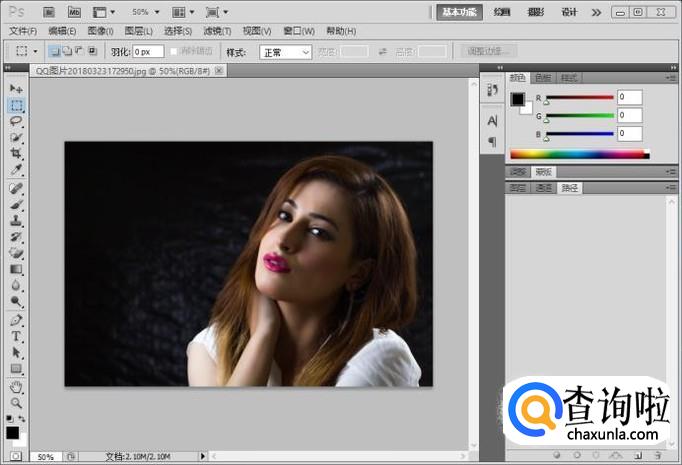
Task: Open the 样式 style dropdown
Action: pos(285,52)
